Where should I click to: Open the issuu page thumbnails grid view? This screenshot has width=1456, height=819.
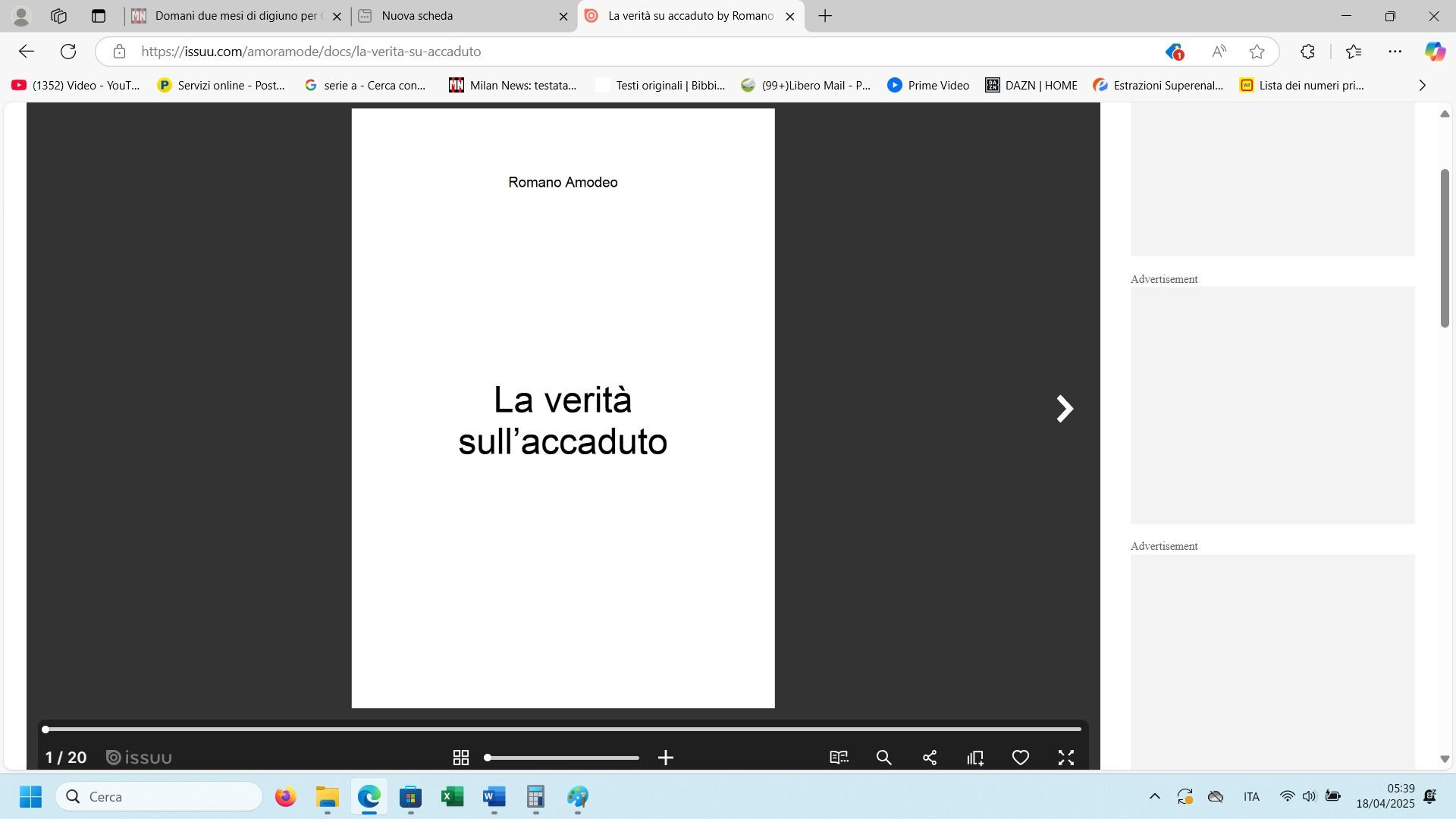coord(460,758)
